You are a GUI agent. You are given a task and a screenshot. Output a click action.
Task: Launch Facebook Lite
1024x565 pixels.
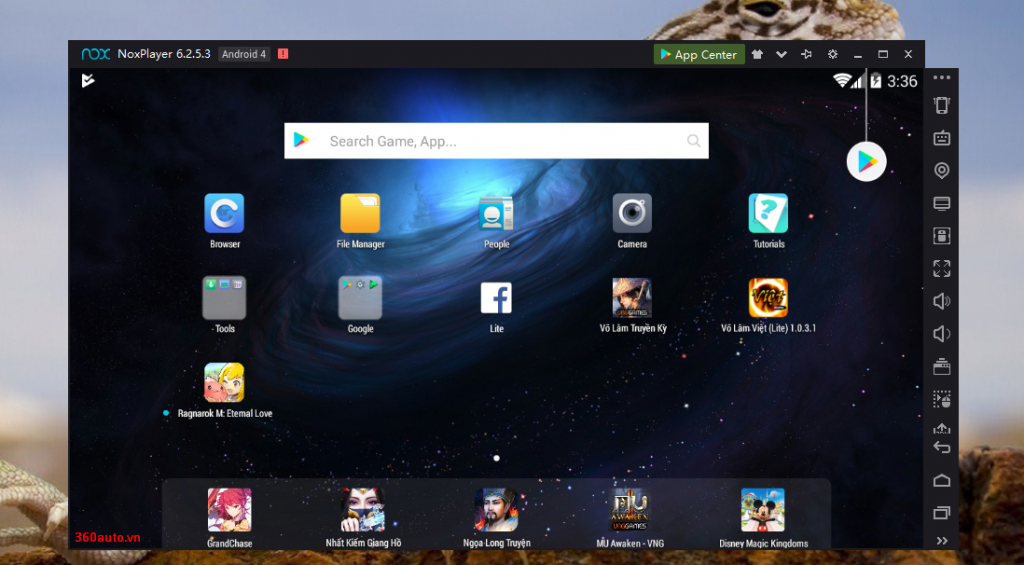pos(496,298)
